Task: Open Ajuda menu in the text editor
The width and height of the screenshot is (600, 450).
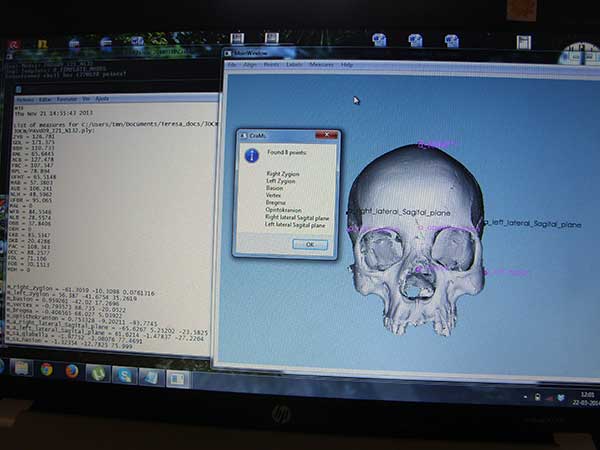Action: click(102, 100)
